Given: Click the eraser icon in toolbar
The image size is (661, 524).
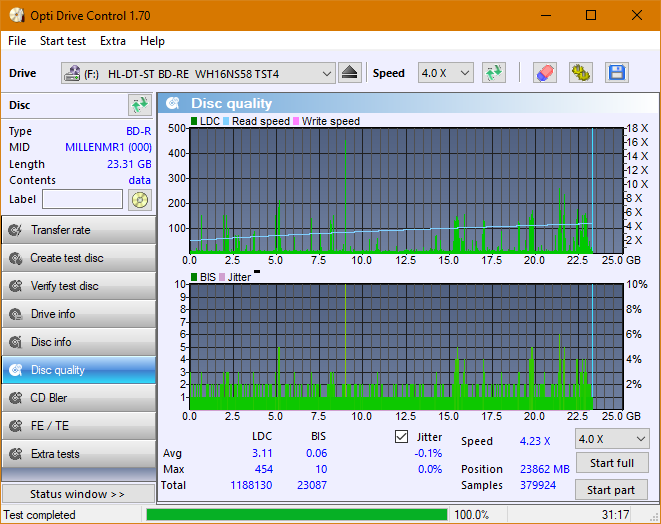Looking at the screenshot, I should (545, 73).
